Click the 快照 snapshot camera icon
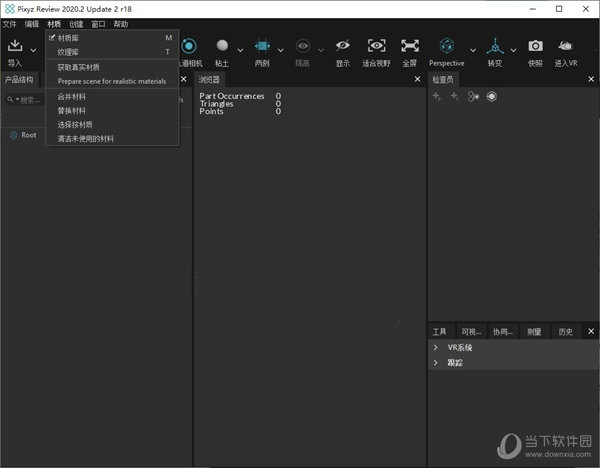This screenshot has width=600, height=468. pos(535,46)
